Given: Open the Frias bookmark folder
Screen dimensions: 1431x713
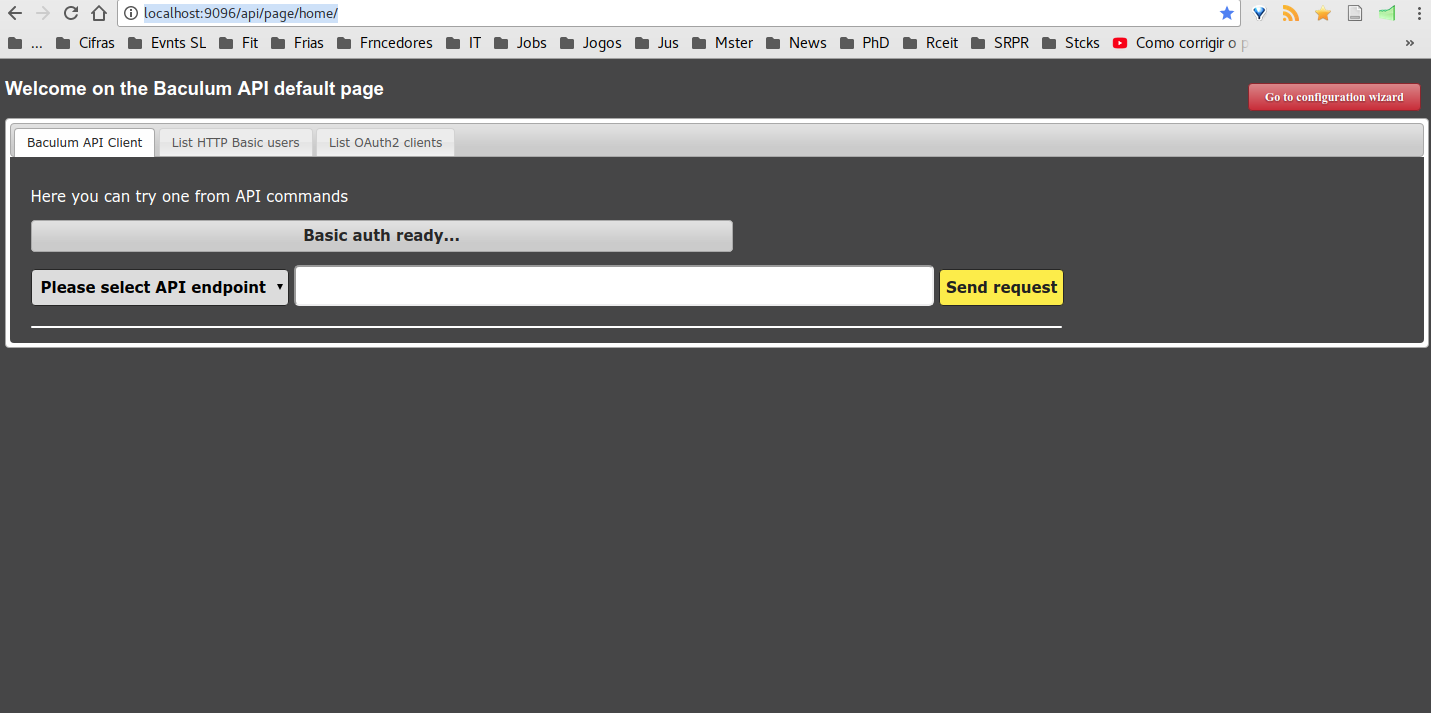Looking at the screenshot, I should [297, 43].
